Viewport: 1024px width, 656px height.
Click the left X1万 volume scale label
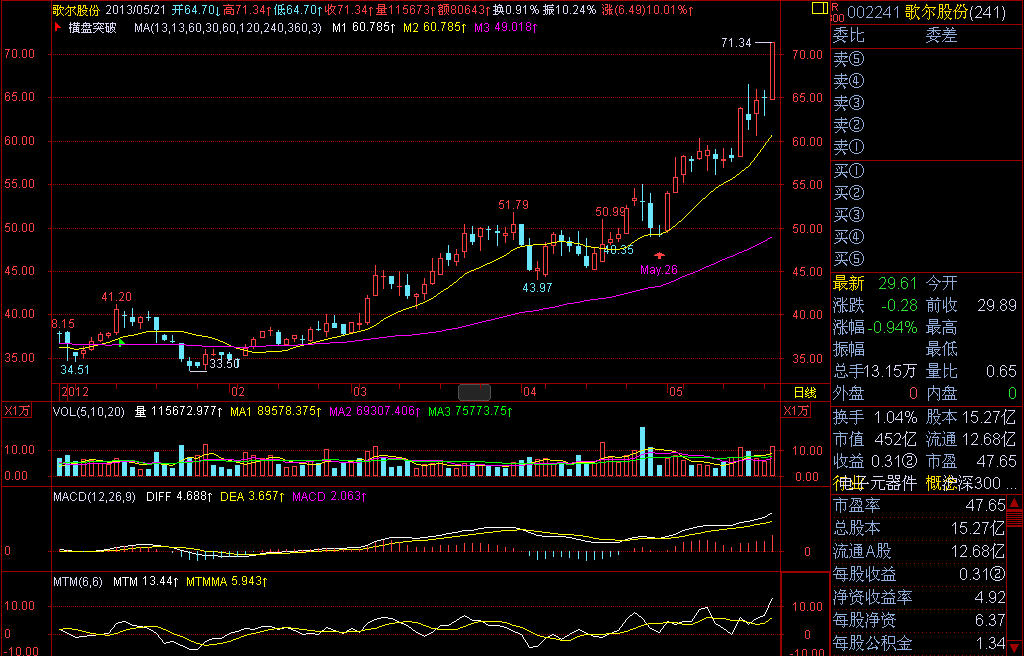click(17, 411)
